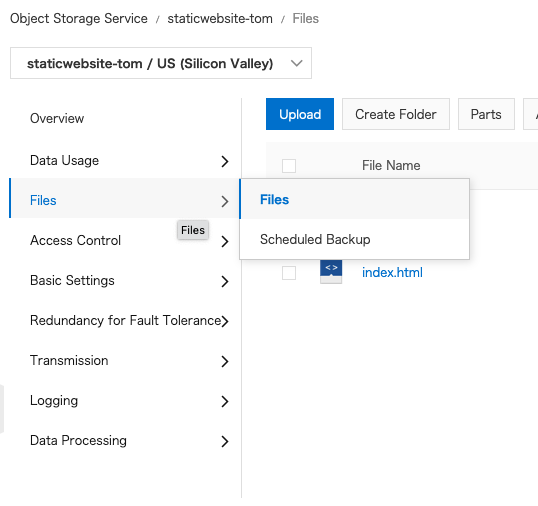538x506 pixels.
Task: Click the Files menu chevron icon
Action: 225,201
